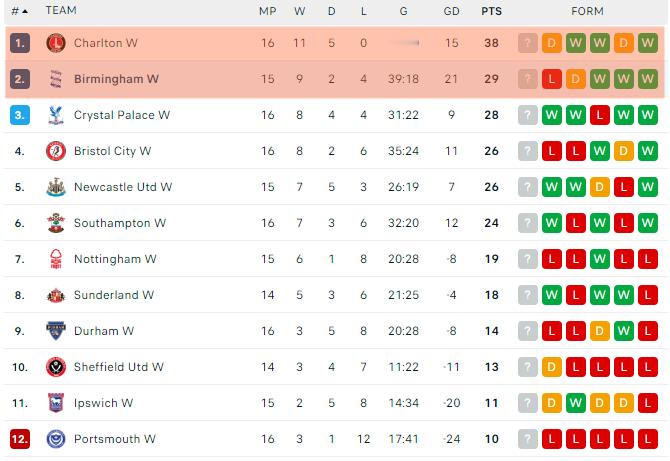
Task: Click the Nottingham W club crest
Action: click(55, 259)
